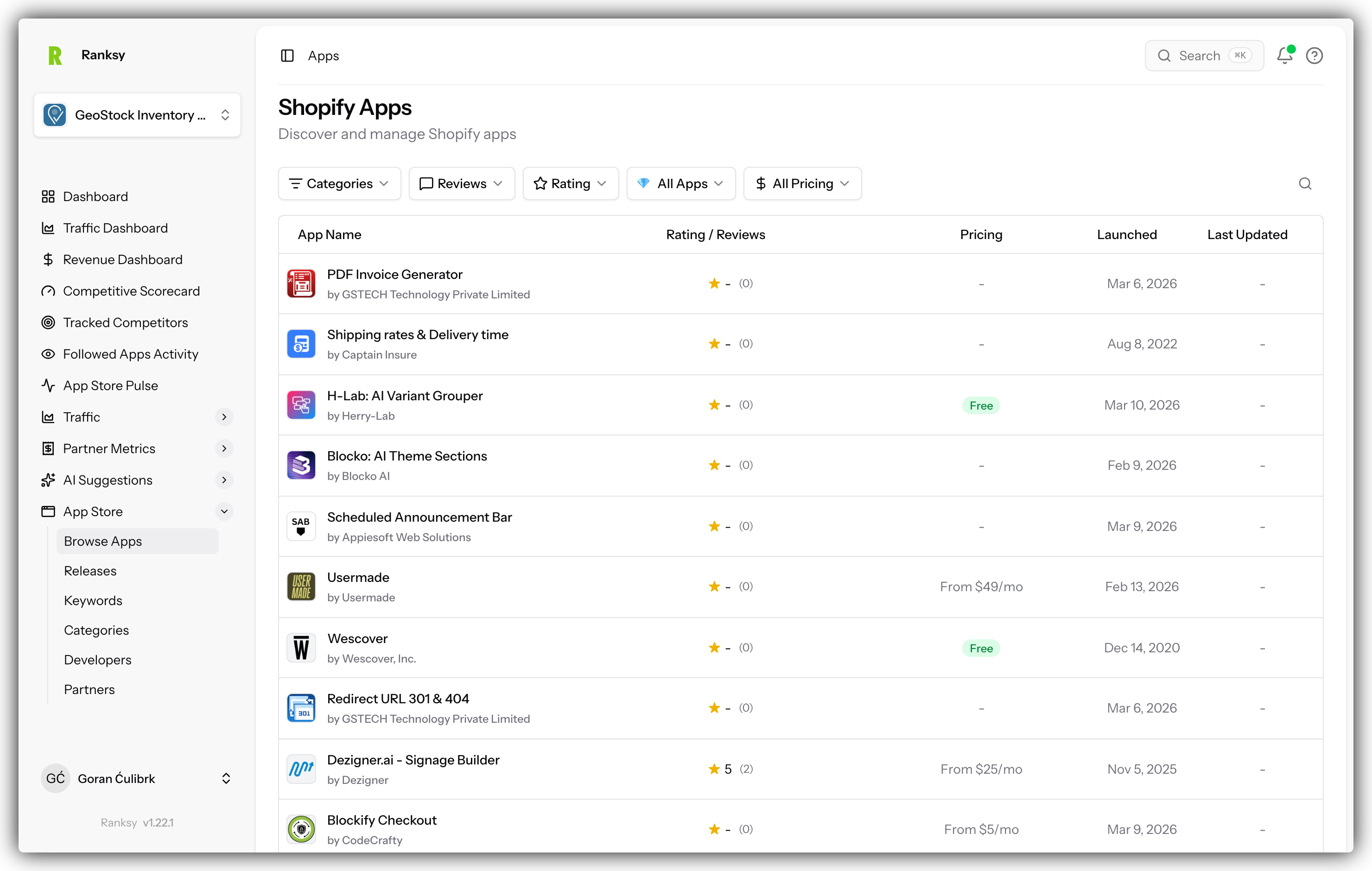This screenshot has width=1372, height=871.
Task: Open Developers under App Store
Action: pos(97,660)
